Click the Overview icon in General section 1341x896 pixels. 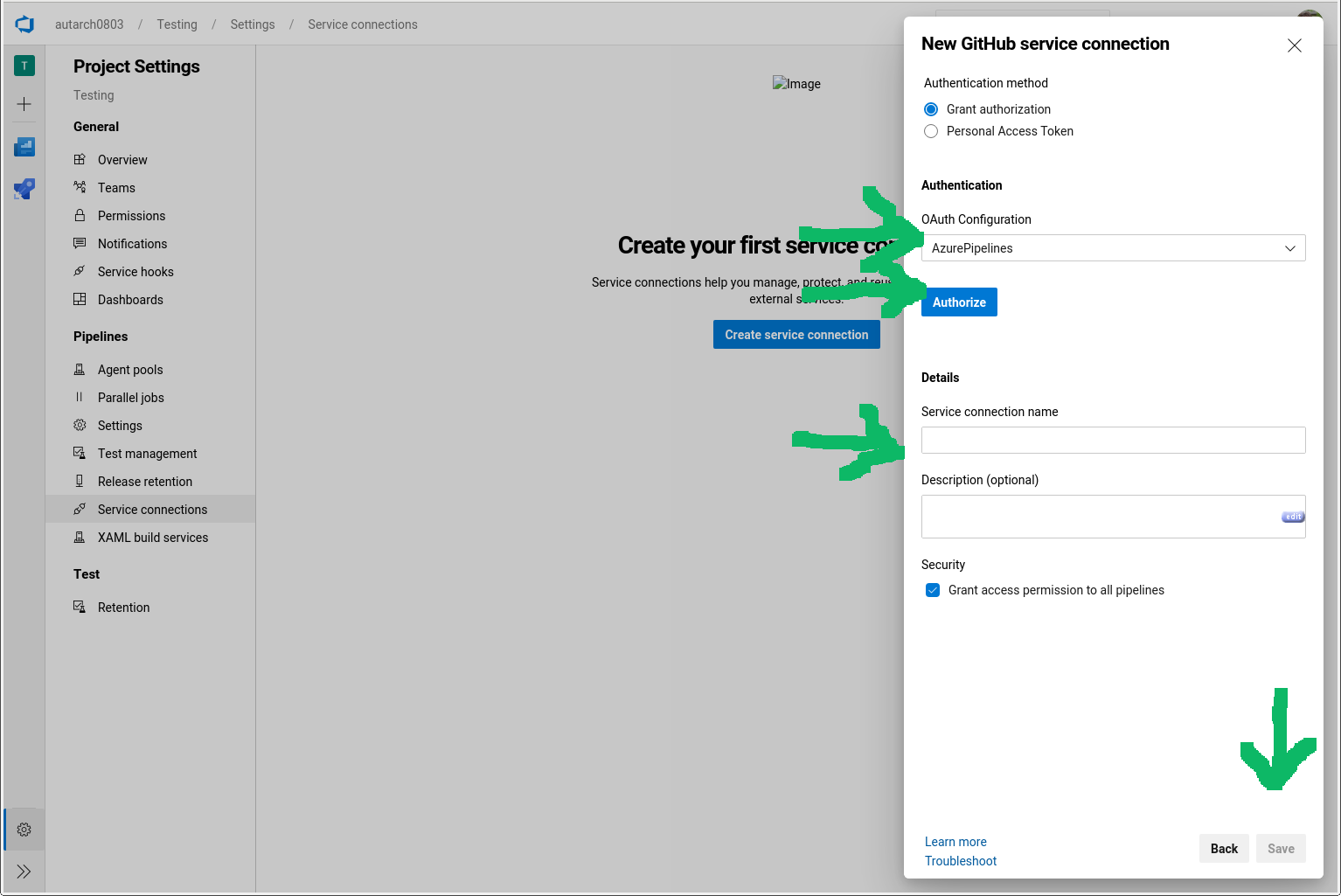point(80,159)
